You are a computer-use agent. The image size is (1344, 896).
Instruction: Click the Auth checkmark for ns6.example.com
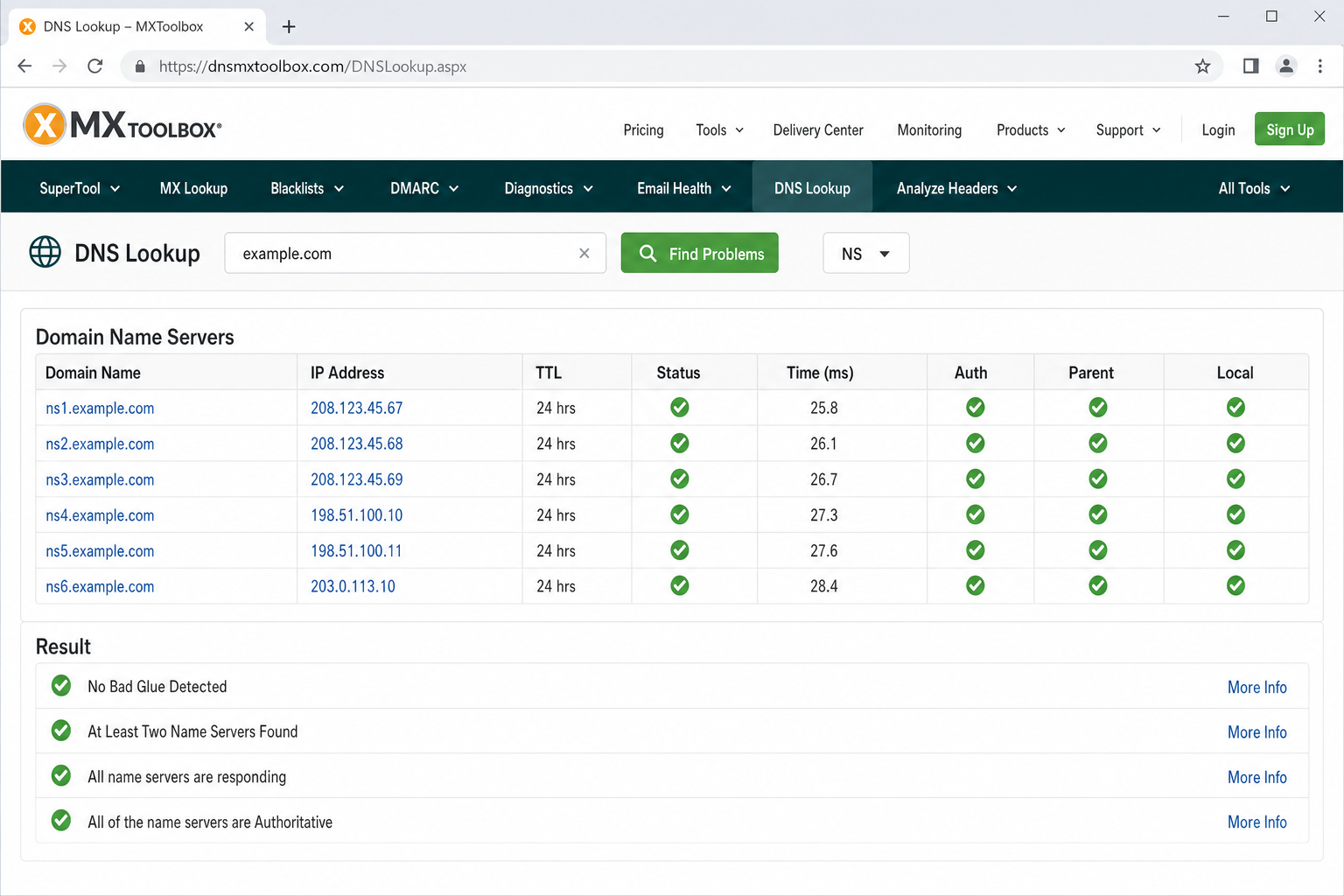pyautogui.click(x=976, y=585)
